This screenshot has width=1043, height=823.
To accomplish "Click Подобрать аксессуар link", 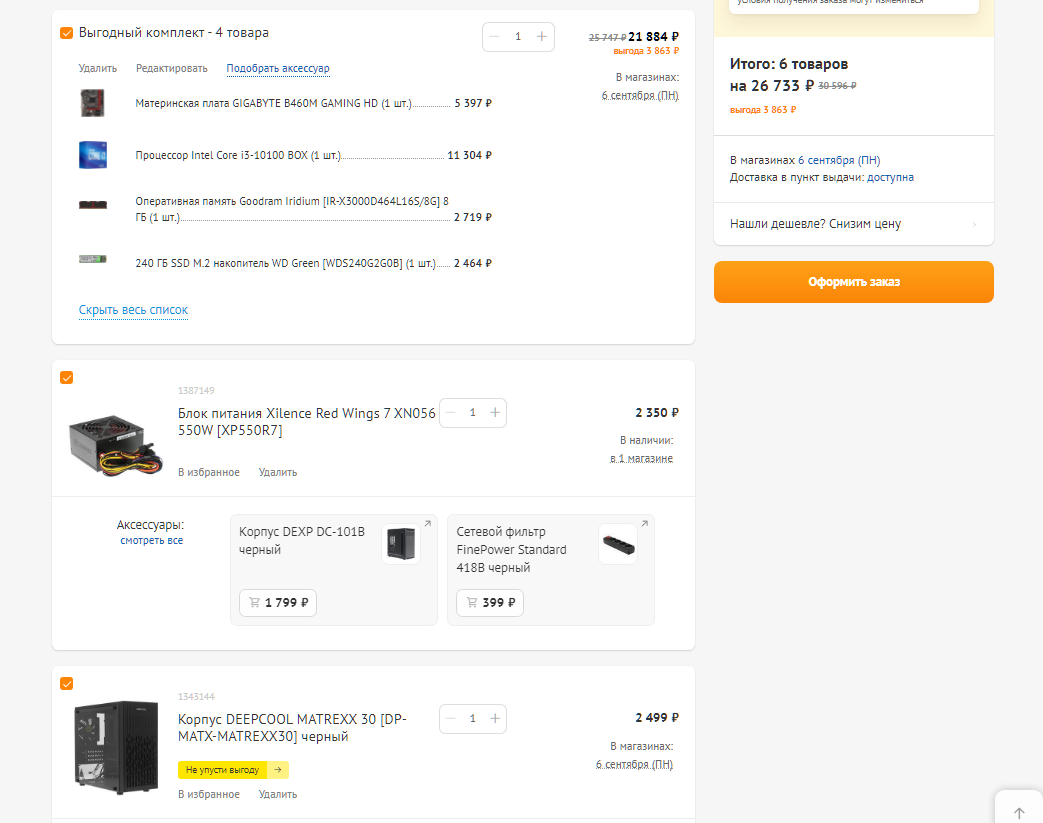I will coord(278,69).
